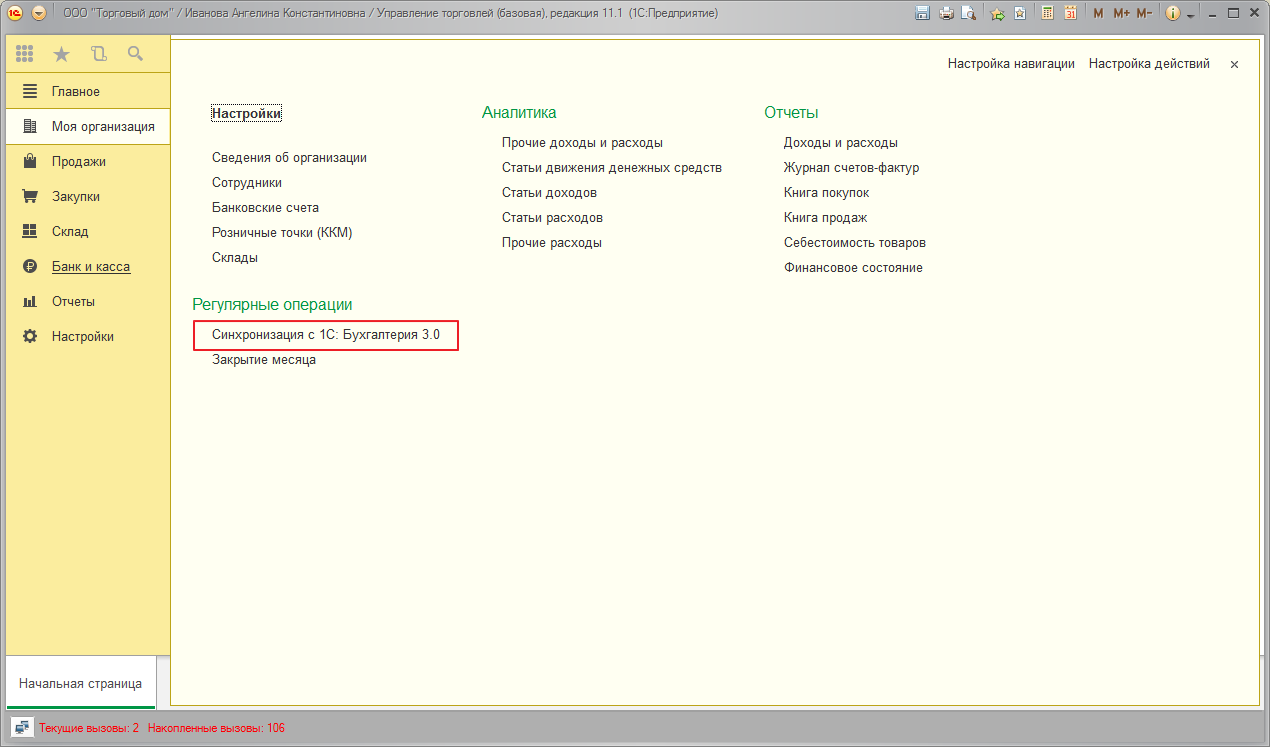Open the Сотрудники list

(x=247, y=183)
